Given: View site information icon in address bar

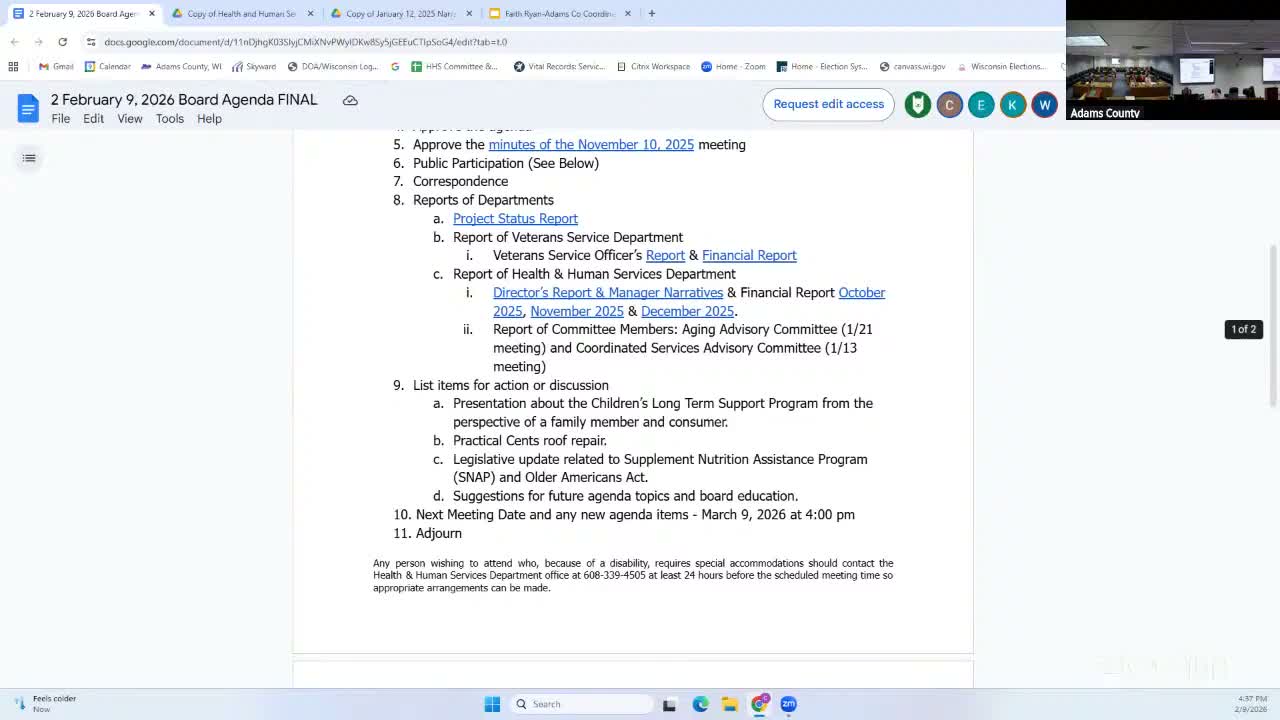Looking at the screenshot, I should (x=91, y=42).
